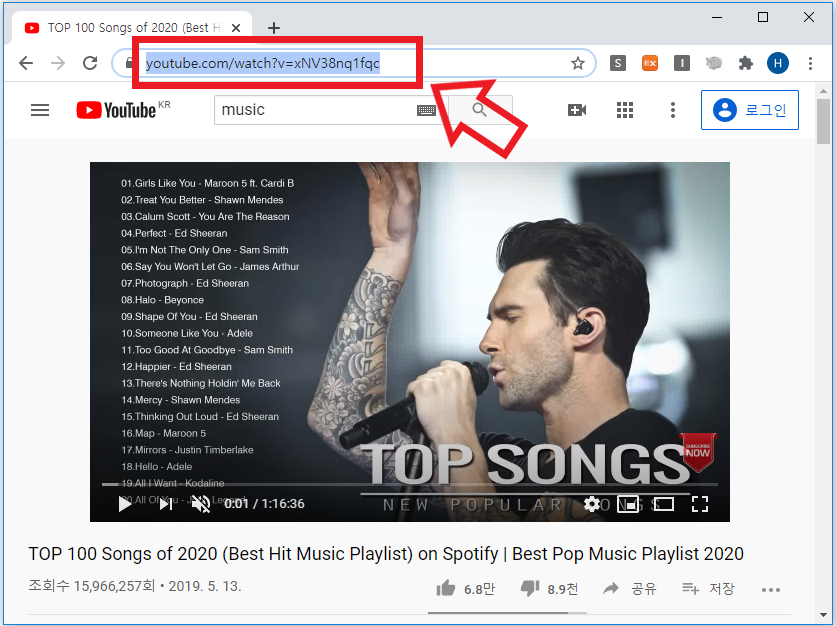Minimize the Chrome window
This screenshot has height=626, width=836.
(x=717, y=17)
